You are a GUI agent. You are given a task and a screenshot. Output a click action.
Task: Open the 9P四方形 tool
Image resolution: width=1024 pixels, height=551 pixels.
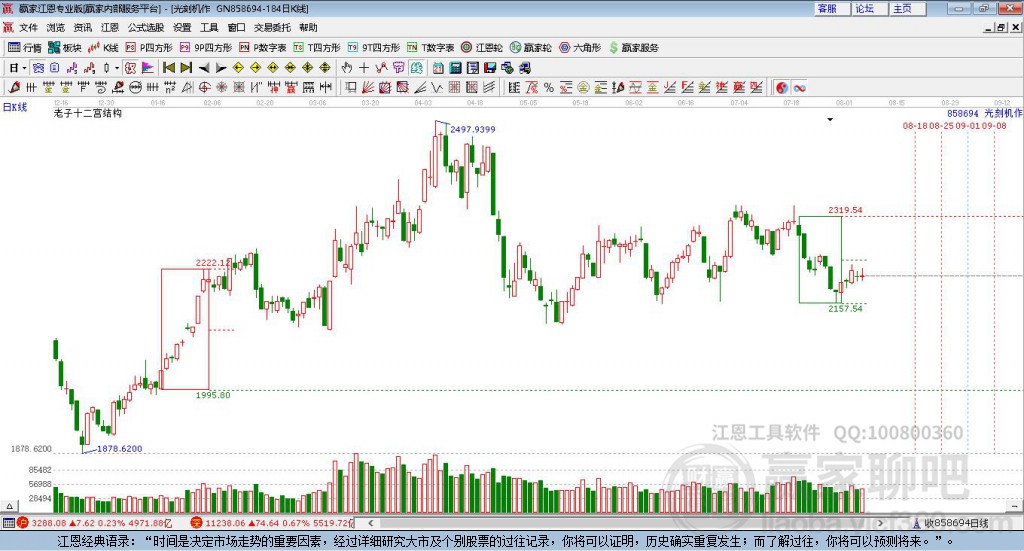click(x=206, y=48)
